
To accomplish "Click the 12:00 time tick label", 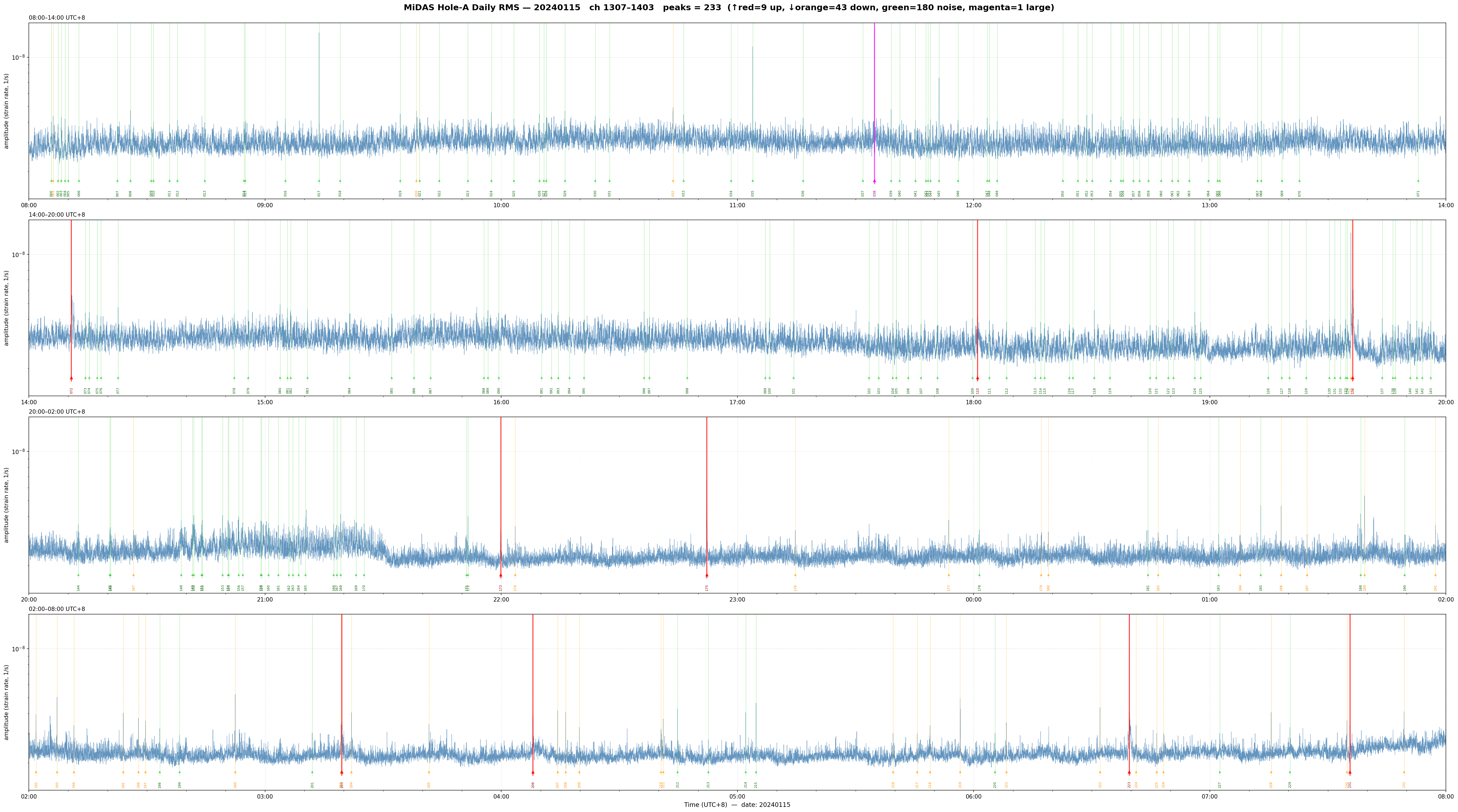I will 974,205.
